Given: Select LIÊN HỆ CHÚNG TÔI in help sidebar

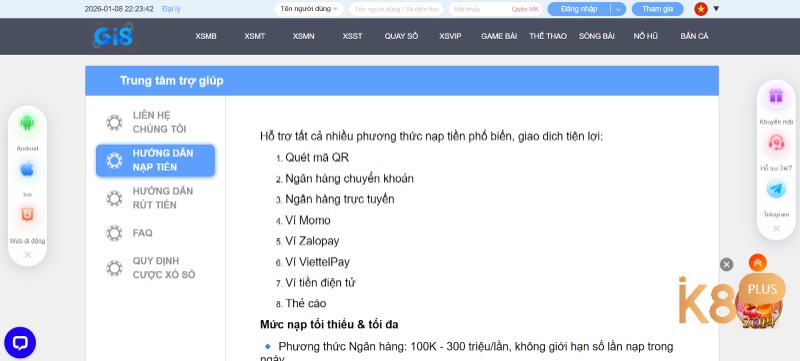Looking at the screenshot, I should click(x=155, y=122).
